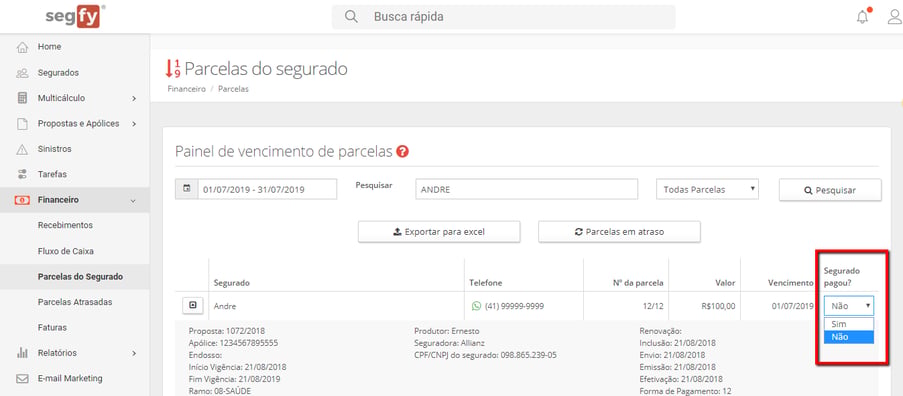The image size is (903, 396).
Task: Click phone number (41) 99999-9999
Action: pos(514,306)
